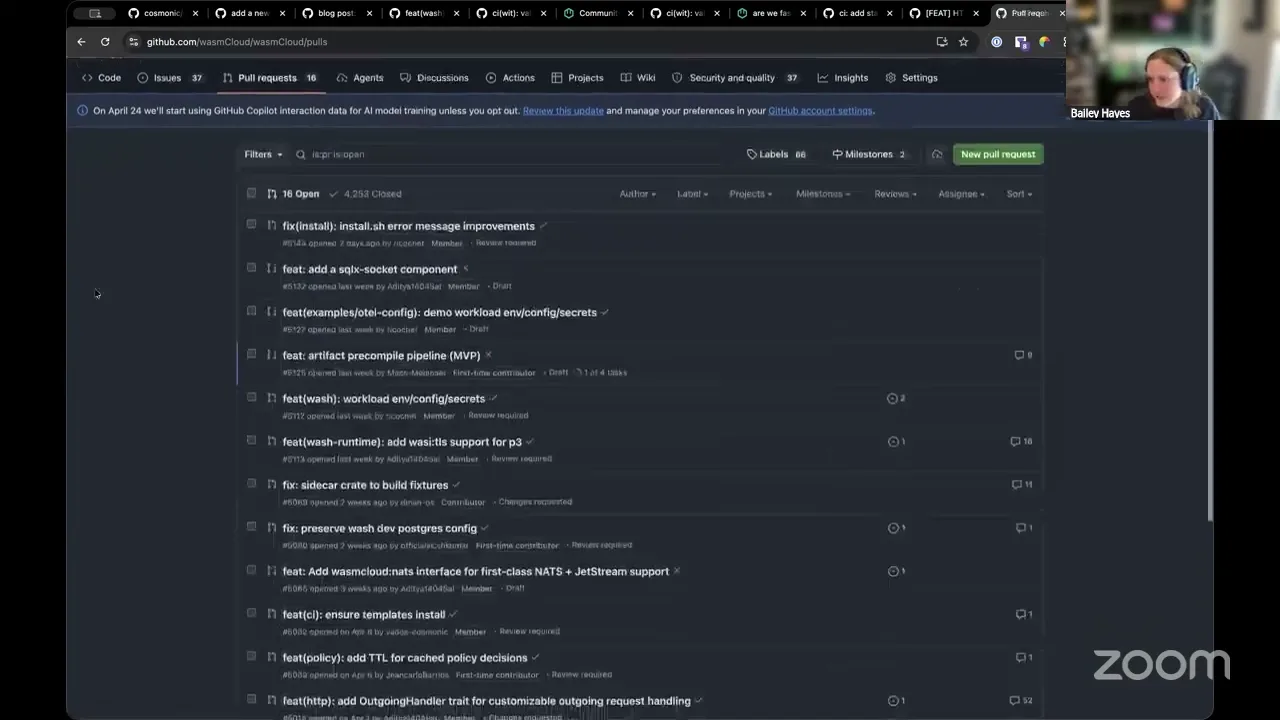1280x720 pixels.
Task: Open the purple extension icon with badge 8
Action: (1020, 42)
